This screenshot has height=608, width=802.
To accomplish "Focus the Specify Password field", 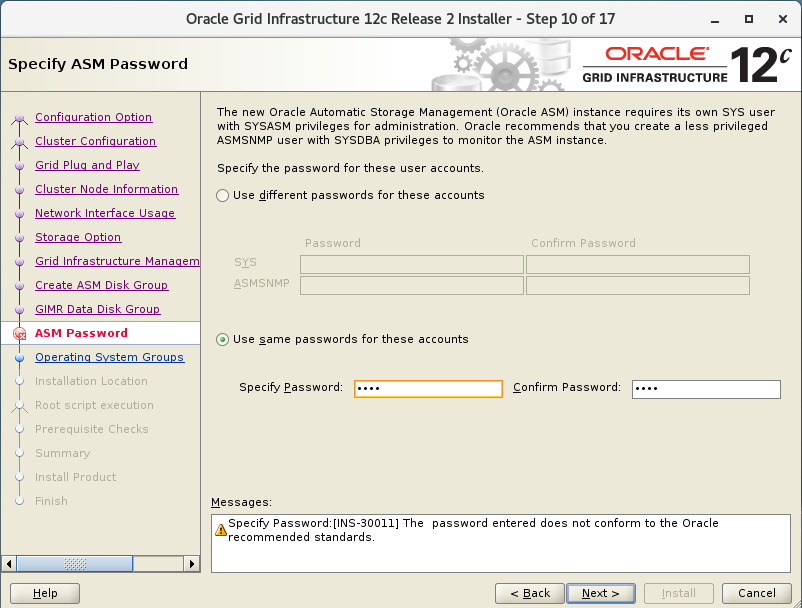I will (428, 389).
